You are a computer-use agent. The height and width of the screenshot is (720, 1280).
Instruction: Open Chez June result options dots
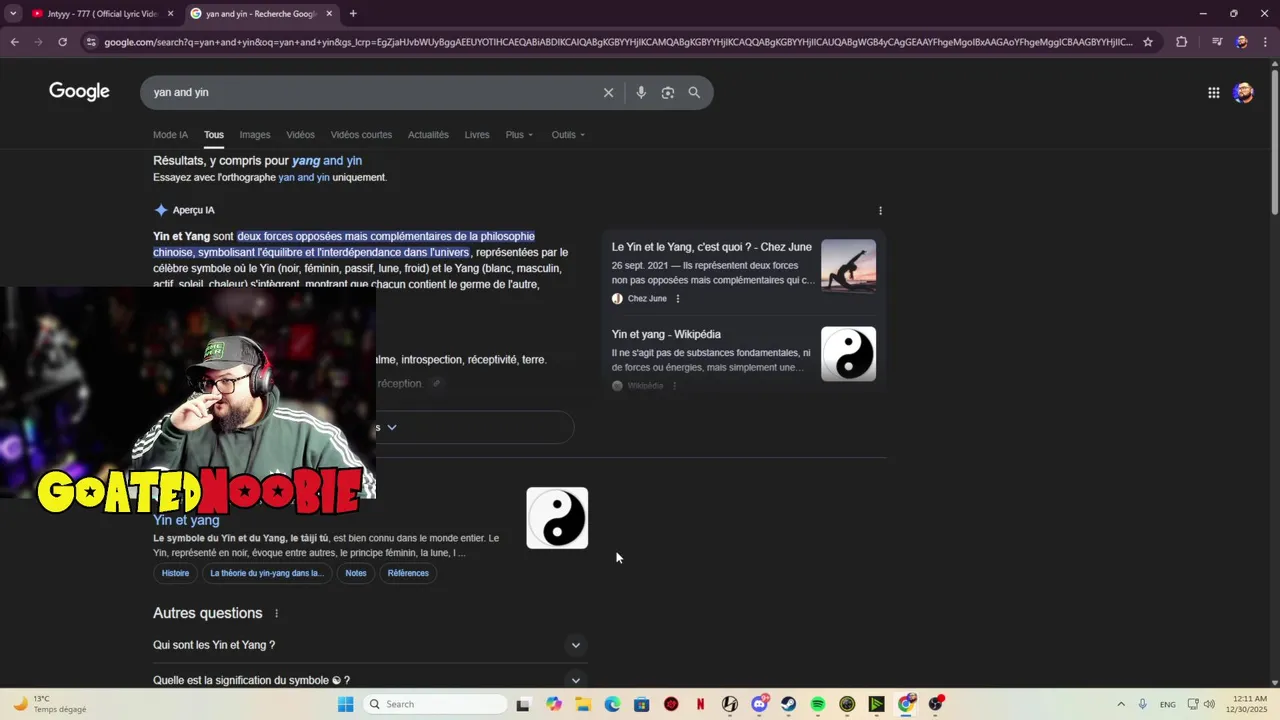click(677, 299)
